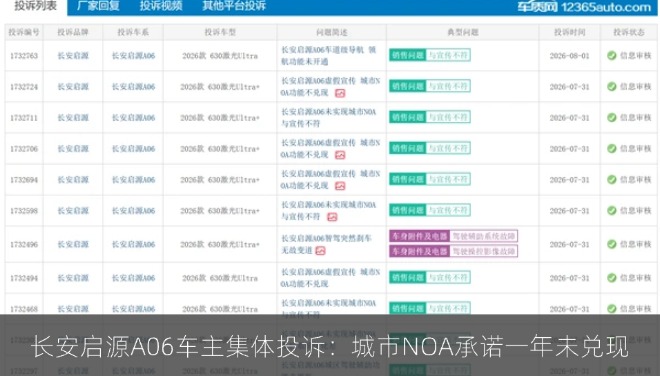Switch to the 厂家回复 tab
660x376 pixels.
tap(98, 6)
